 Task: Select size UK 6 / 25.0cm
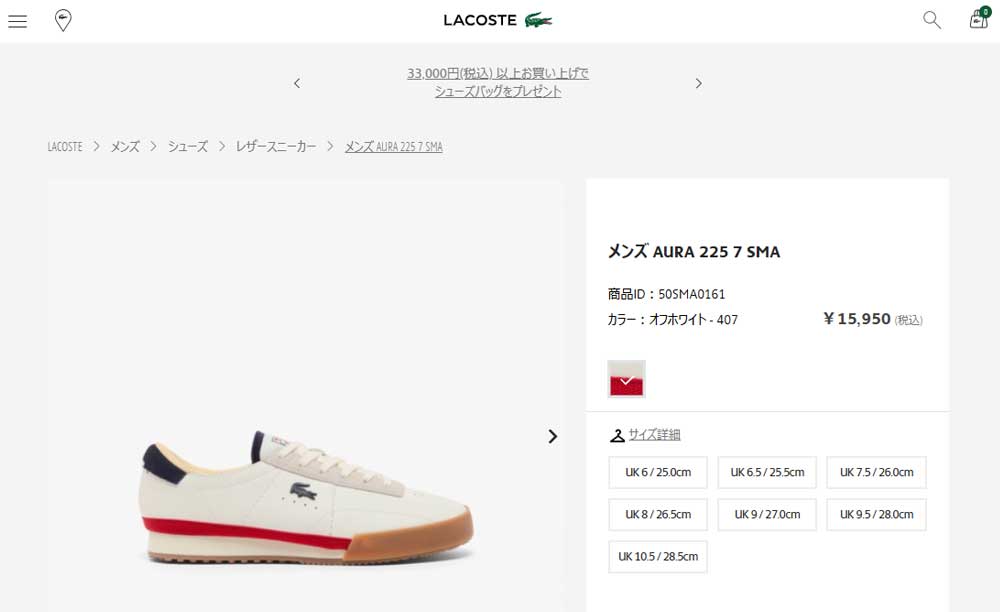tap(658, 472)
